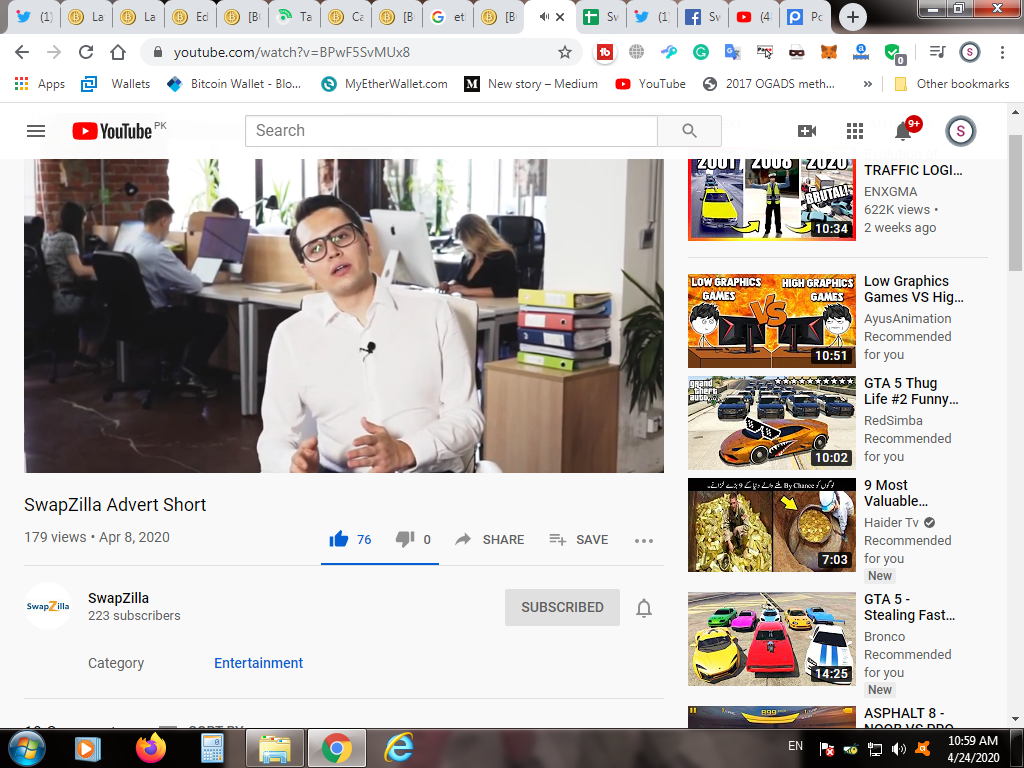This screenshot has width=1024, height=768.
Task: Toggle the like button with 76 likes
Action: [x=350, y=539]
